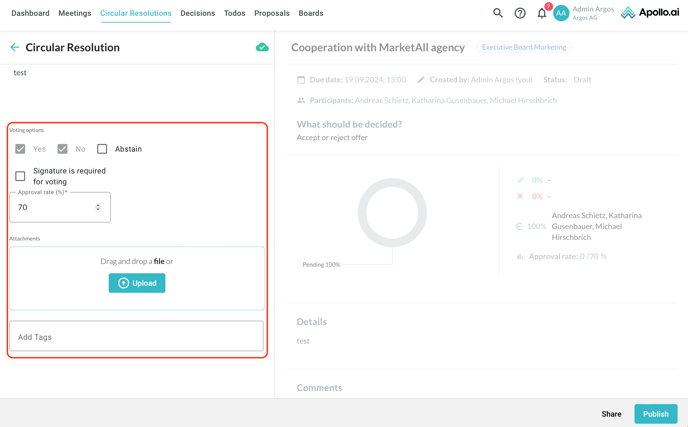Open the Proposals tab
Viewport: 688px width, 427px height.
(x=271, y=13)
